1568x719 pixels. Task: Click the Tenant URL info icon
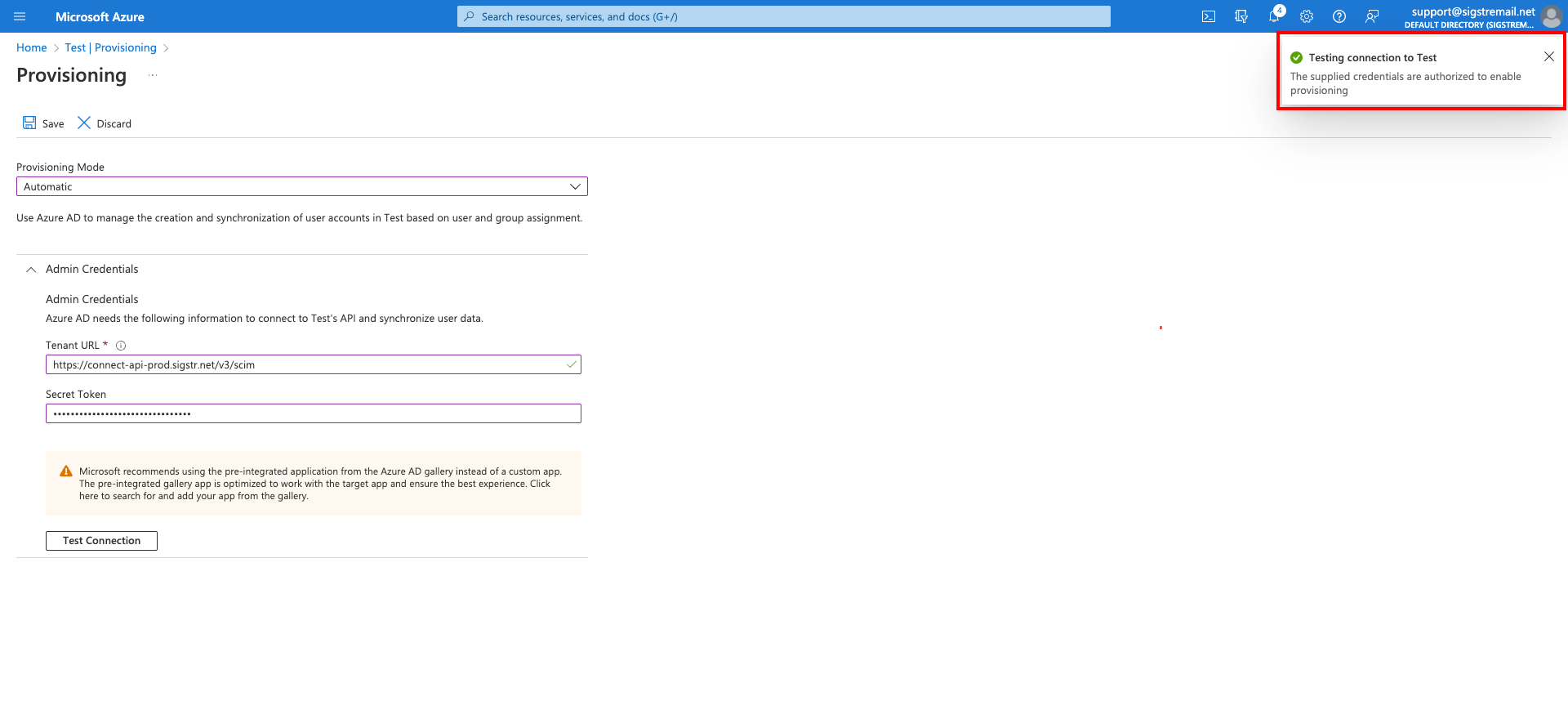121,346
